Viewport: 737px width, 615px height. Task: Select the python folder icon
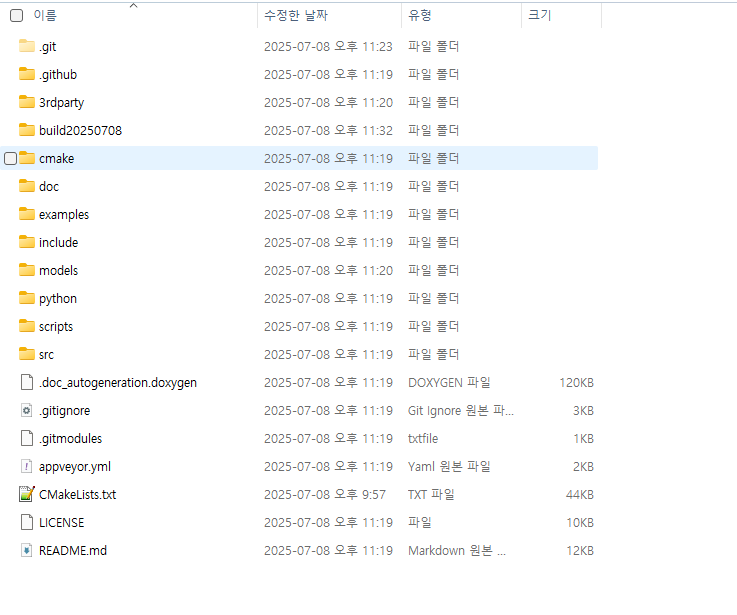pyautogui.click(x=27, y=298)
